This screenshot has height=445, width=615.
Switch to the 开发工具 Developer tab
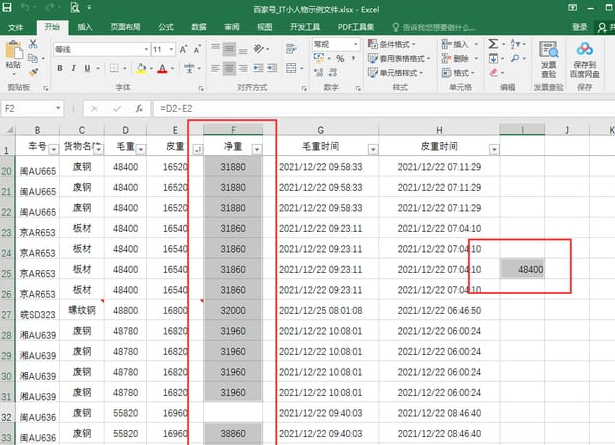(x=305, y=27)
